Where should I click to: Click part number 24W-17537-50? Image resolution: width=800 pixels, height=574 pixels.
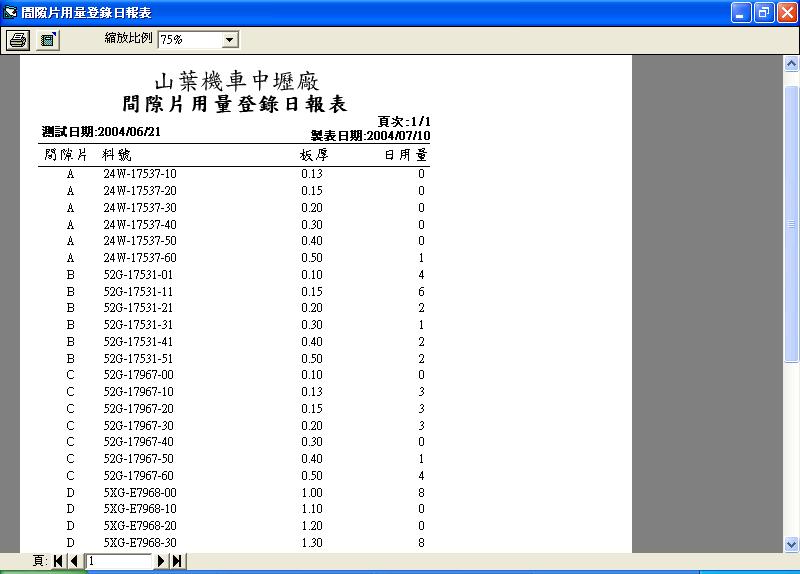tap(140, 241)
